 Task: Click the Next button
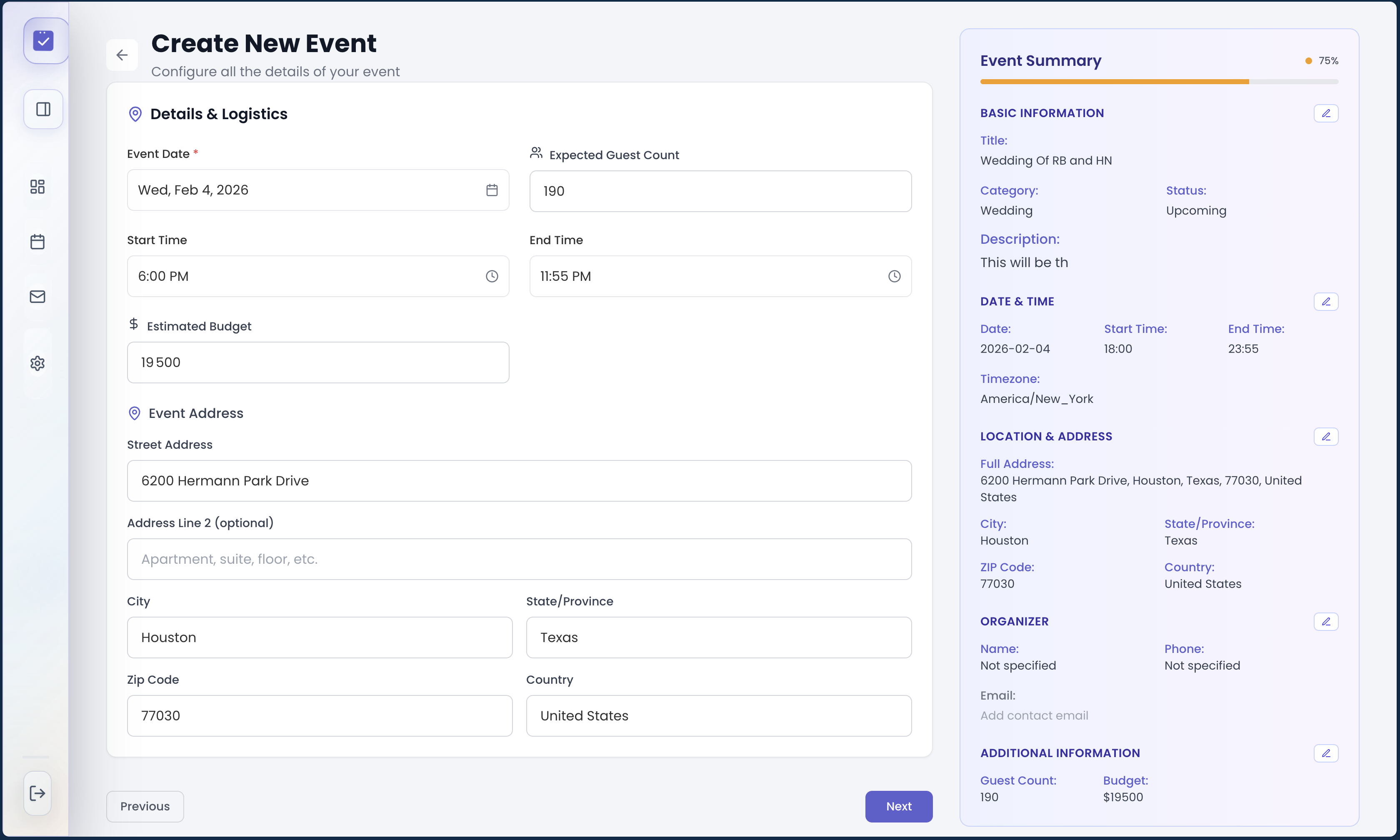point(899,806)
